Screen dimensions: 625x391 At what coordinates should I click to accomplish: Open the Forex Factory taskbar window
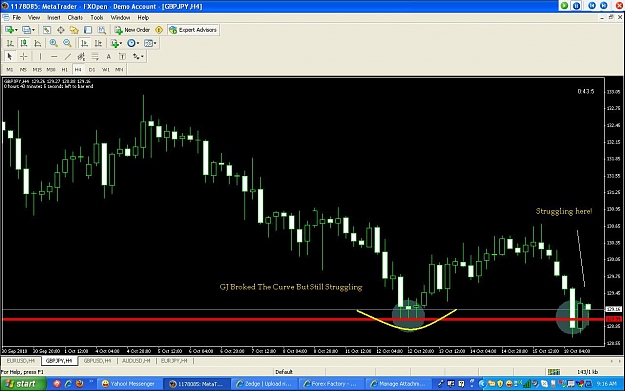pos(331,384)
